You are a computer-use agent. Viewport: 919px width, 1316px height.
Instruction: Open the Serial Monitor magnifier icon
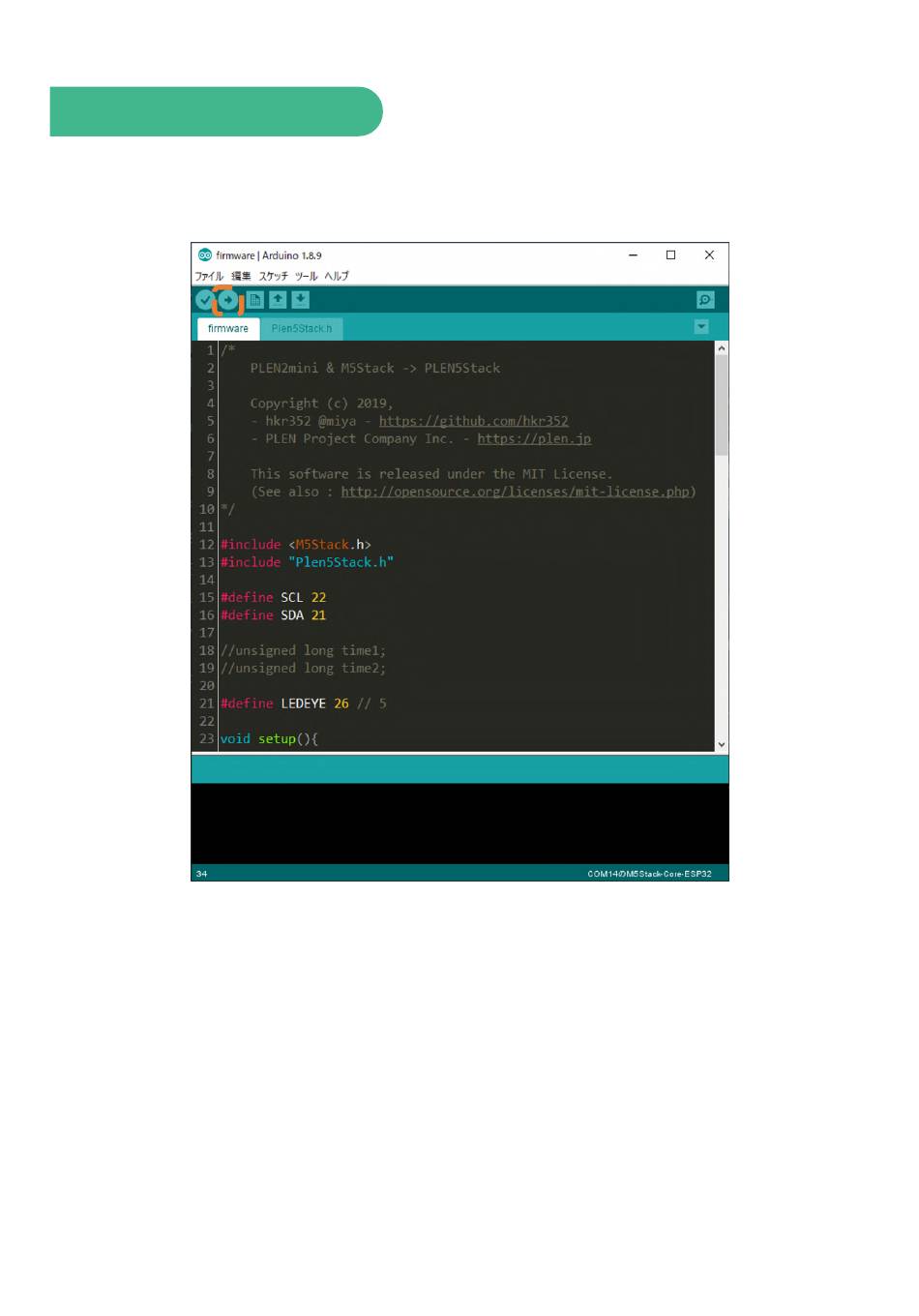click(705, 300)
